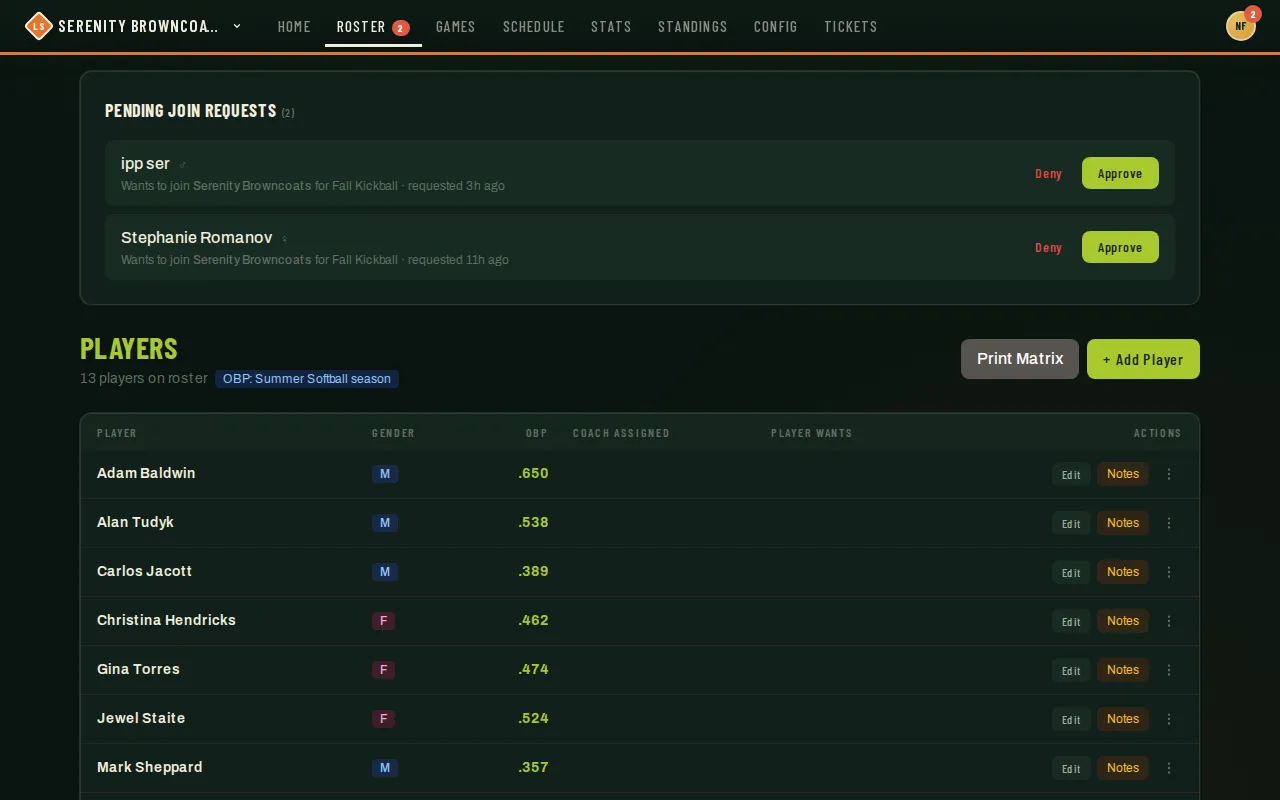Image resolution: width=1280 pixels, height=800 pixels.
Task: Open more actions for Alan Tudyk
Action: coord(1169,523)
